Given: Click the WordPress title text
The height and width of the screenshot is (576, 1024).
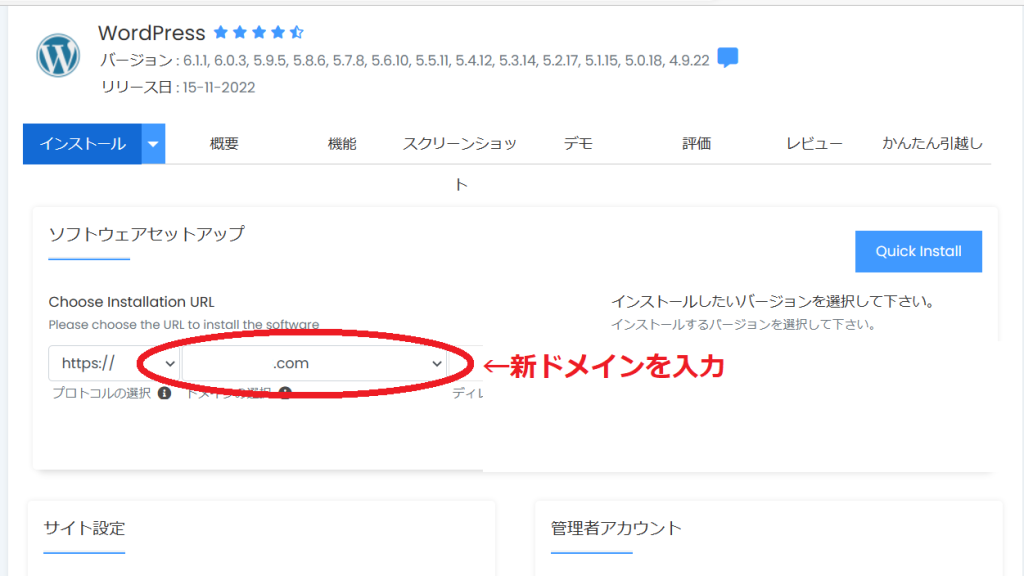Looking at the screenshot, I should [151, 33].
